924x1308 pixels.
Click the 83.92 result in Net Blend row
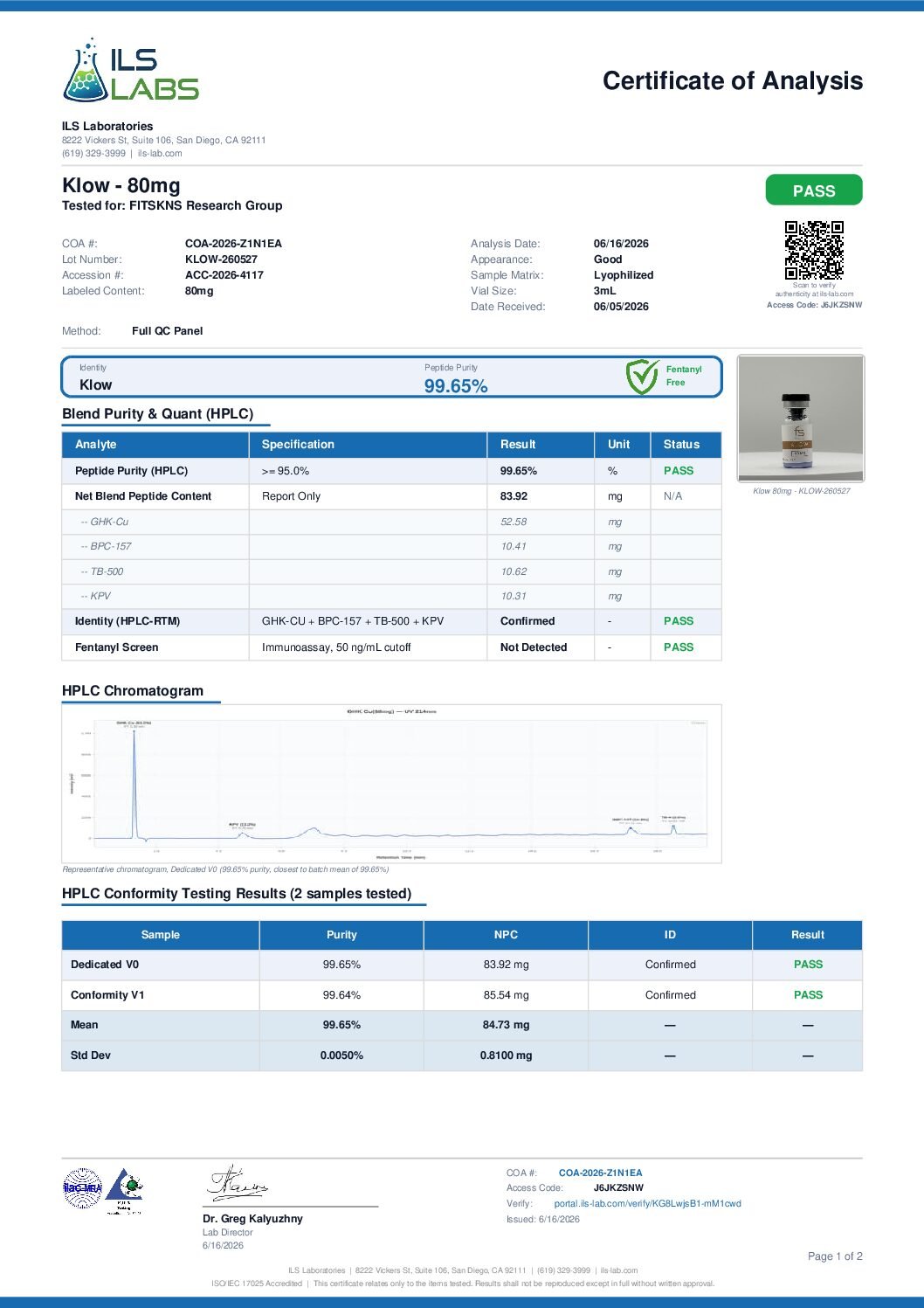pyautogui.click(x=514, y=495)
